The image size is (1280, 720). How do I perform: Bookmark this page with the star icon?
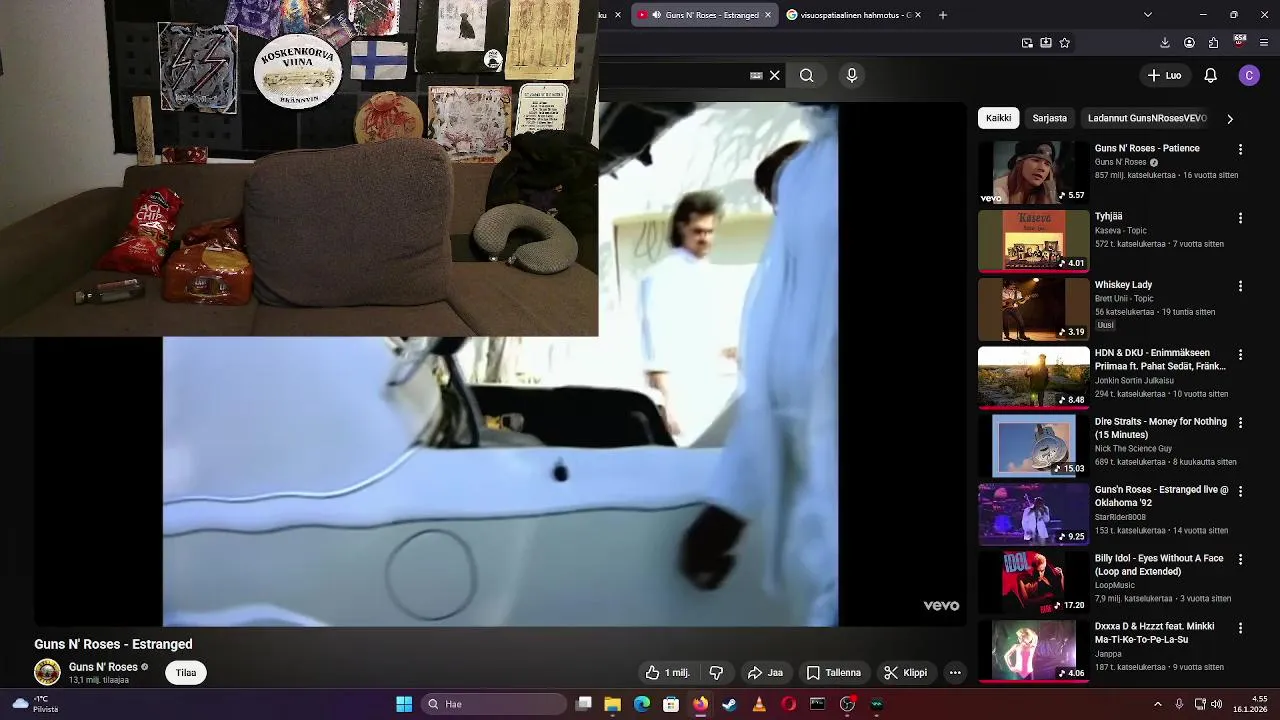click(x=1065, y=43)
